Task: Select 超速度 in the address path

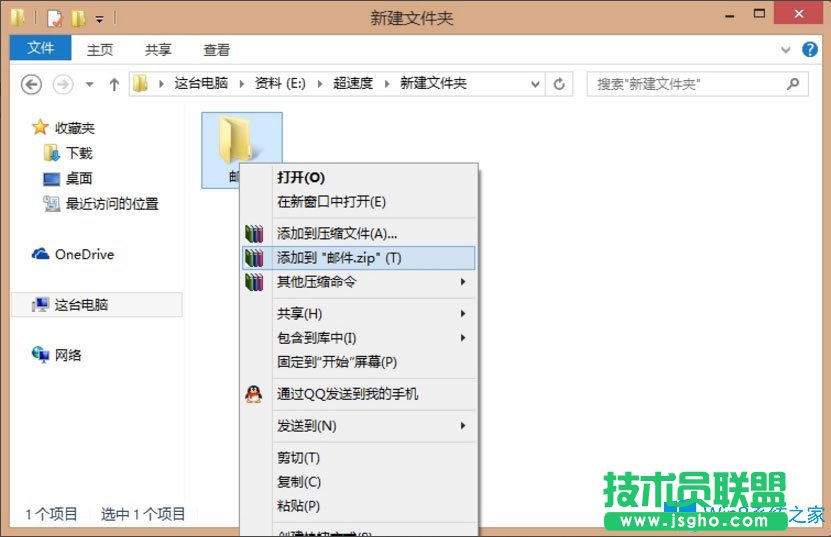Action: 353,83
